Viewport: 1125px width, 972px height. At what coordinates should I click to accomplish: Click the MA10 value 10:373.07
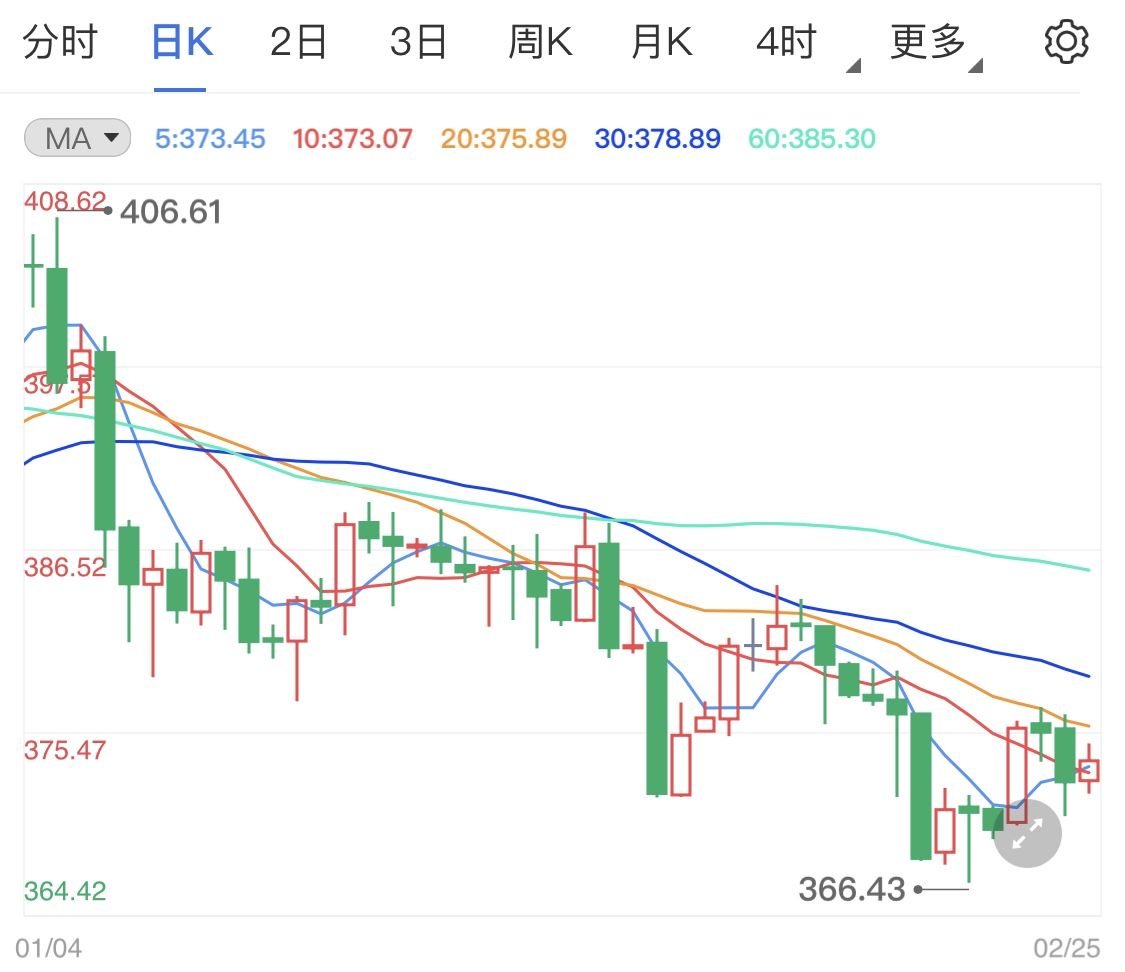tap(352, 138)
